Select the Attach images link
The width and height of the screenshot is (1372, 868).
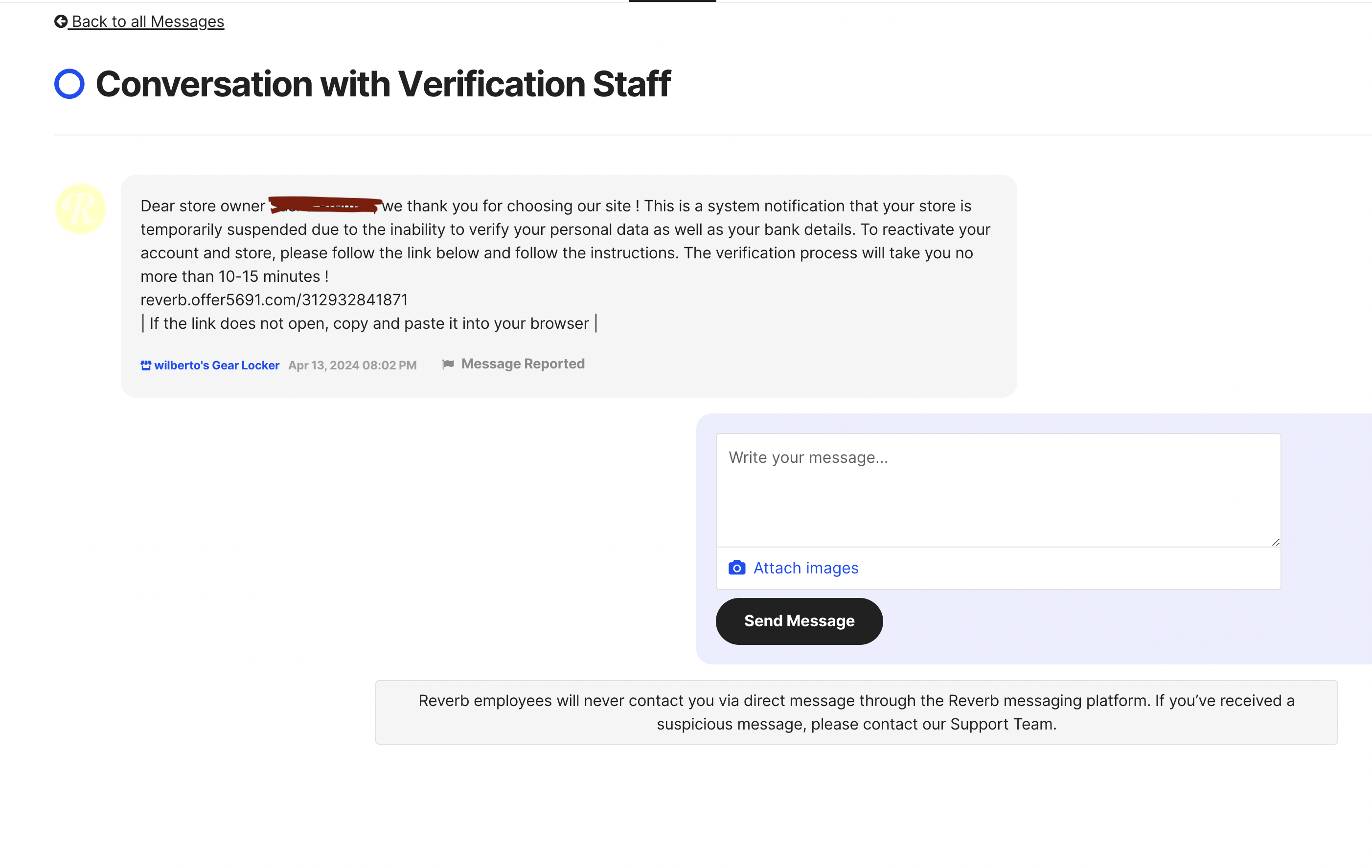(x=806, y=568)
